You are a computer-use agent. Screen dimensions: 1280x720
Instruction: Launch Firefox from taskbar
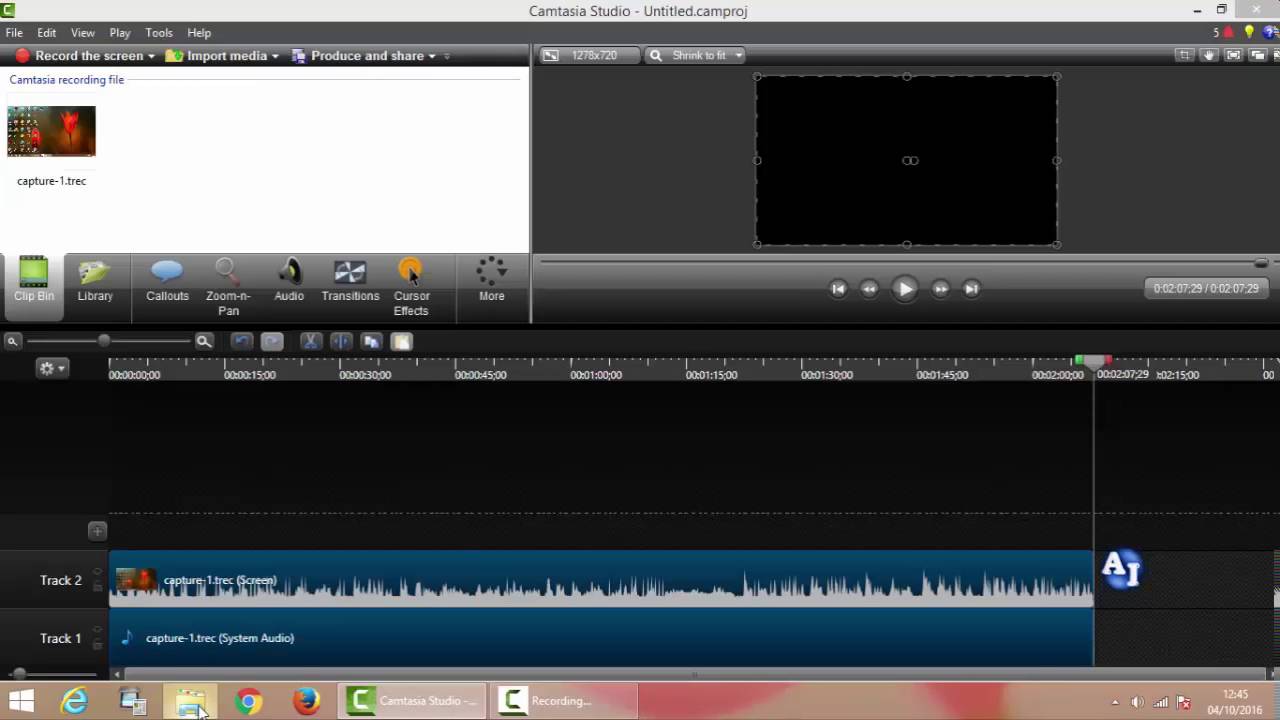[x=306, y=701]
